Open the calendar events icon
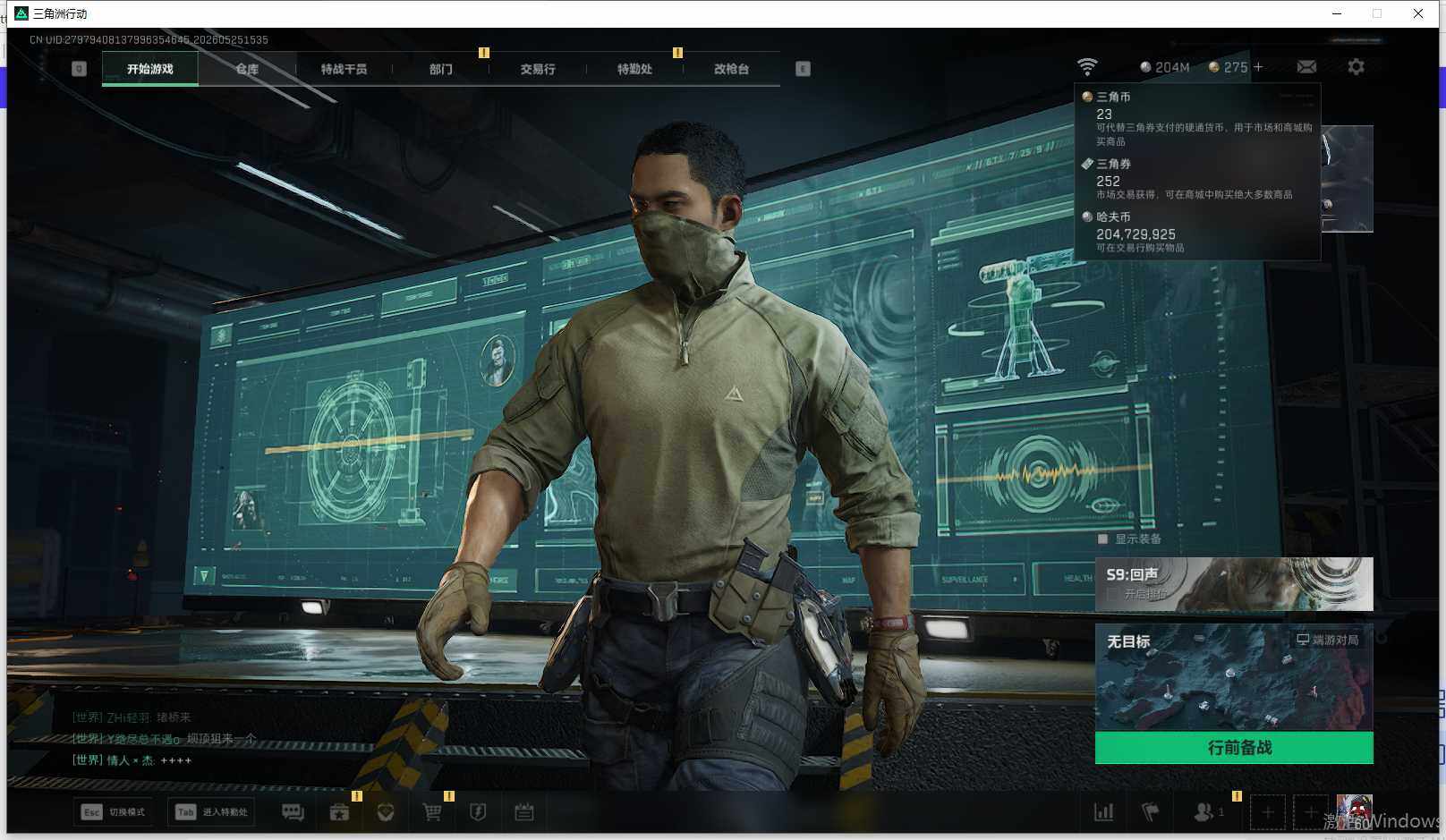This screenshot has height=840, width=1446. click(x=524, y=812)
